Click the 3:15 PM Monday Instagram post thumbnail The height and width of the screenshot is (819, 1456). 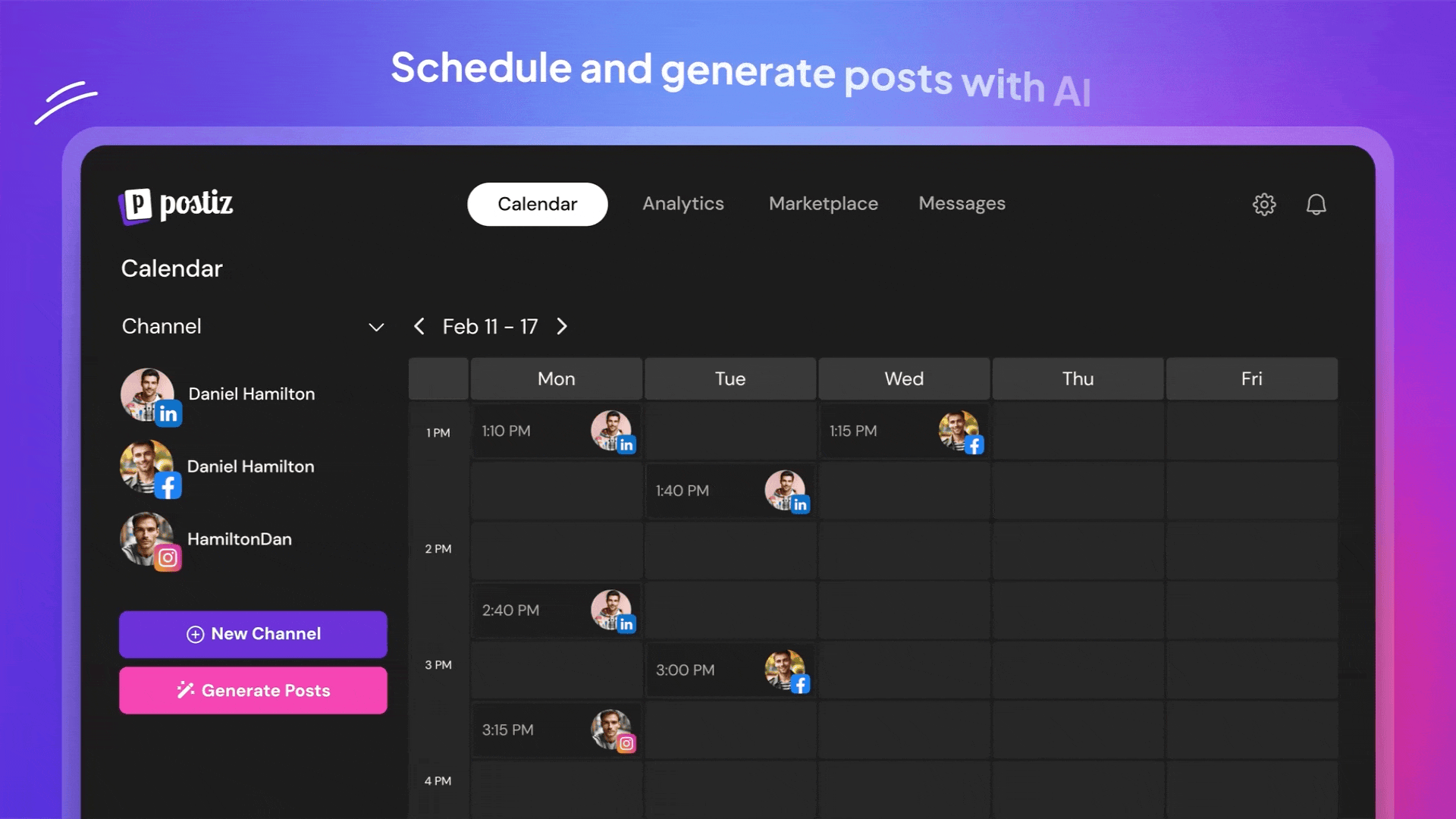[x=610, y=728]
